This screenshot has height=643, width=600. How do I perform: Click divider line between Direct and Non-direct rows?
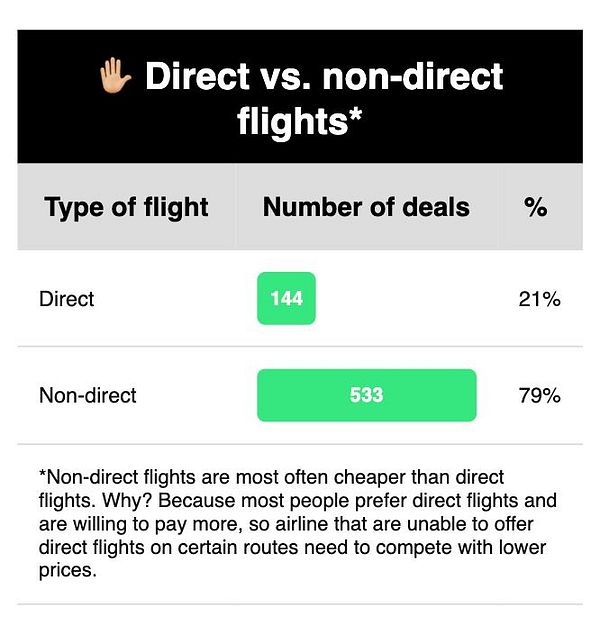click(299, 347)
